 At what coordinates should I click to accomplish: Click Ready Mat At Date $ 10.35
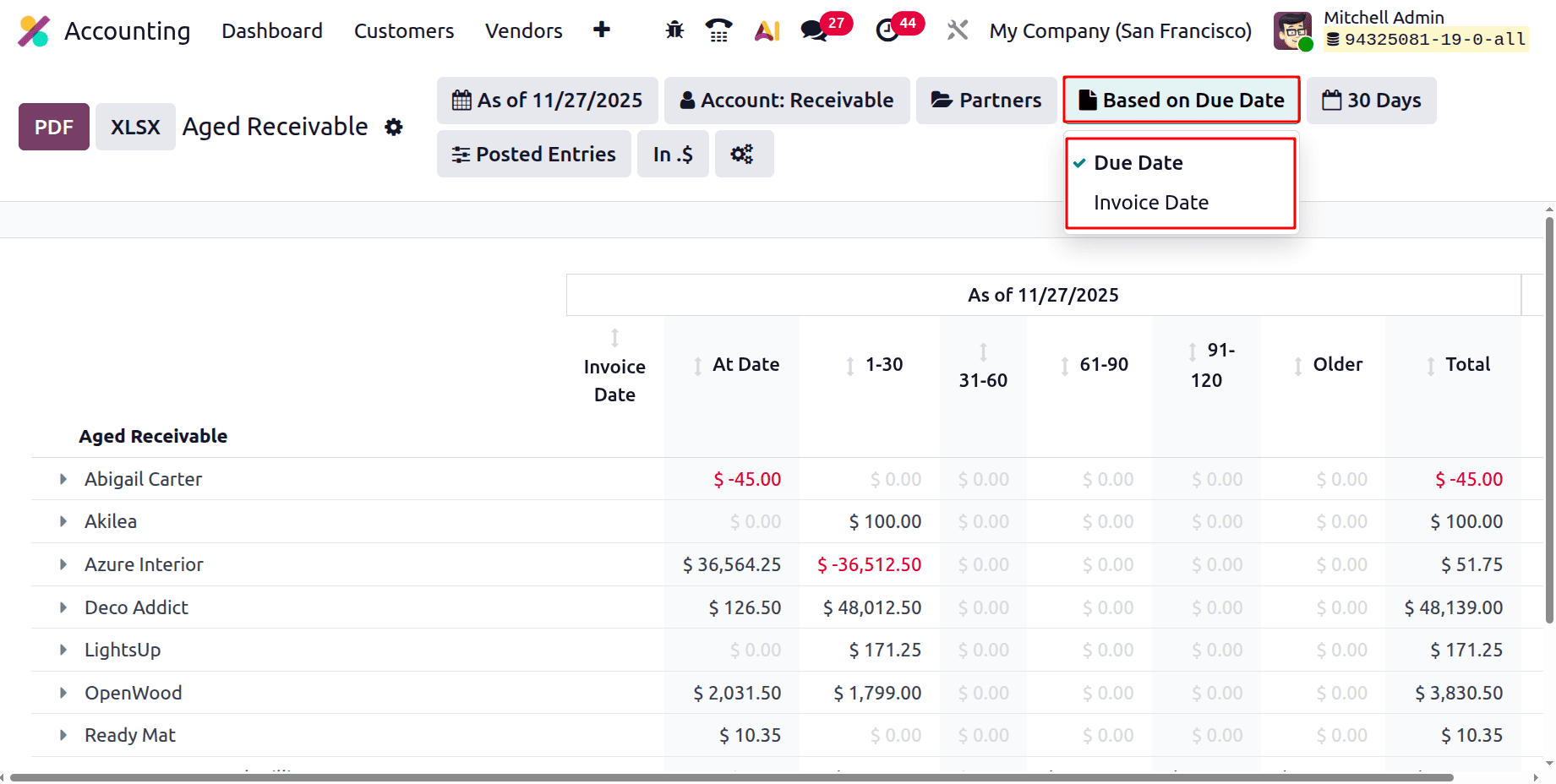coord(750,735)
